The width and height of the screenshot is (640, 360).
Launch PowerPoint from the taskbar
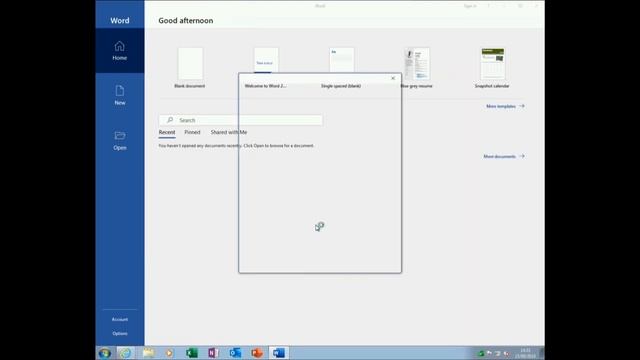coord(257,353)
